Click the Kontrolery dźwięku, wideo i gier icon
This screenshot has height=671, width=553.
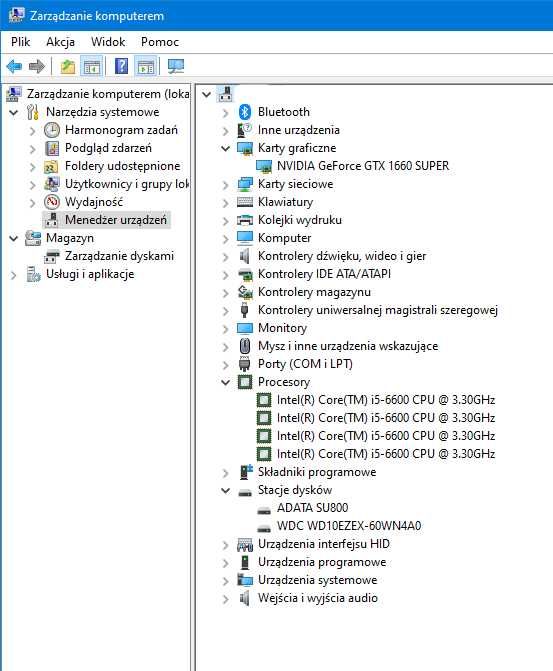[x=244, y=256]
